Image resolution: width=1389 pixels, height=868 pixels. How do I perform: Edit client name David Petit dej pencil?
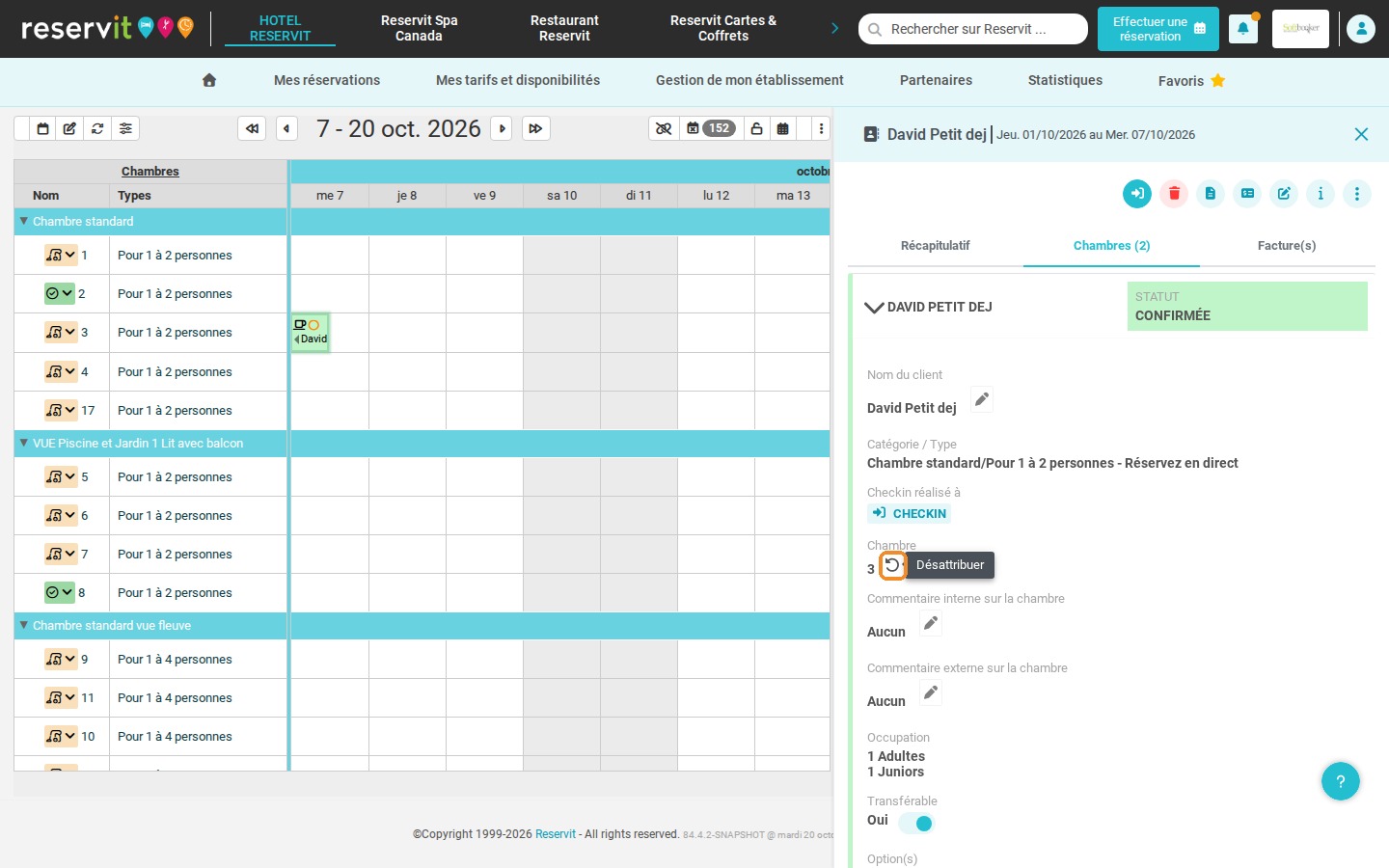(x=981, y=399)
